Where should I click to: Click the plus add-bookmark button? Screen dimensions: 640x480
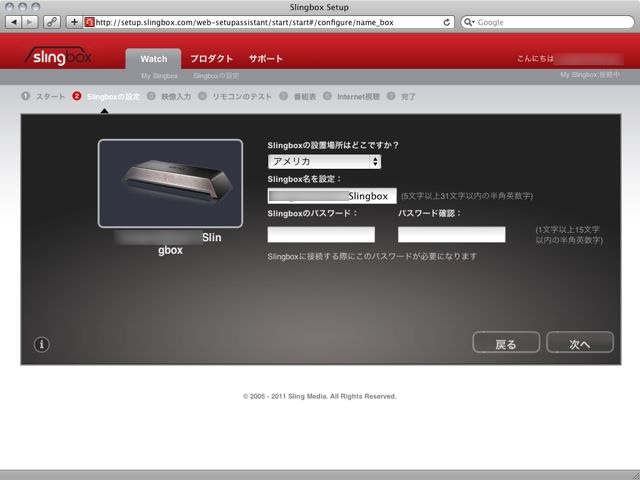click(74, 22)
